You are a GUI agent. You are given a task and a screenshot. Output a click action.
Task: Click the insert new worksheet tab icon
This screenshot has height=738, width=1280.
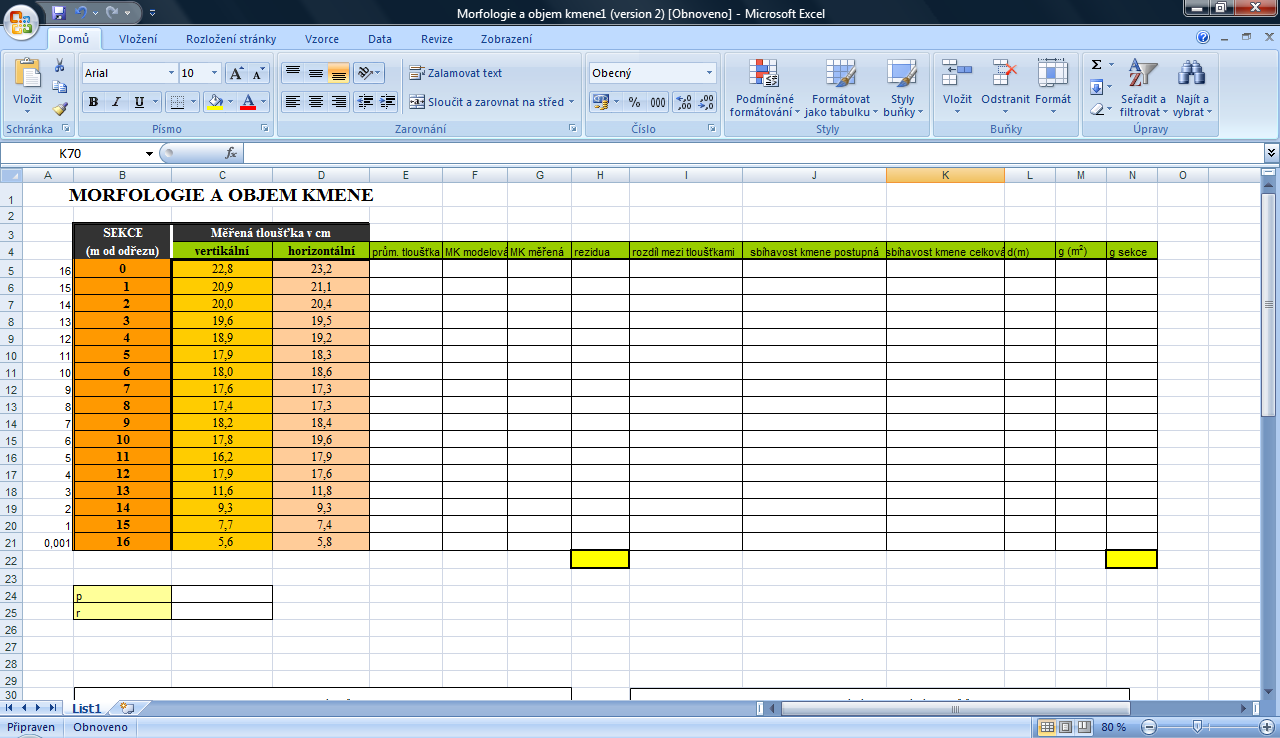click(x=126, y=708)
